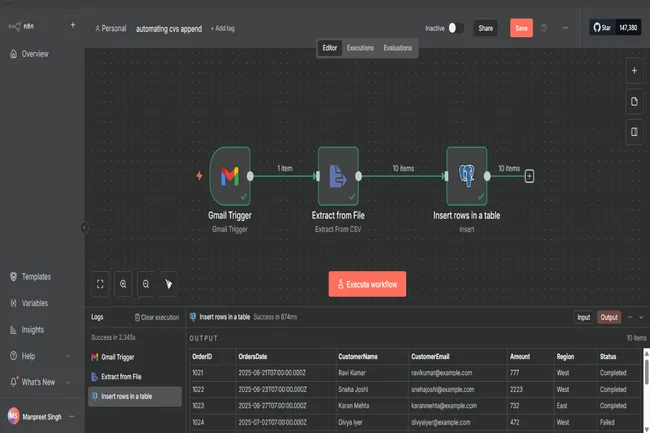Select the Extract from File node
Image resolution: width=650 pixels, height=433 pixels.
338,176
